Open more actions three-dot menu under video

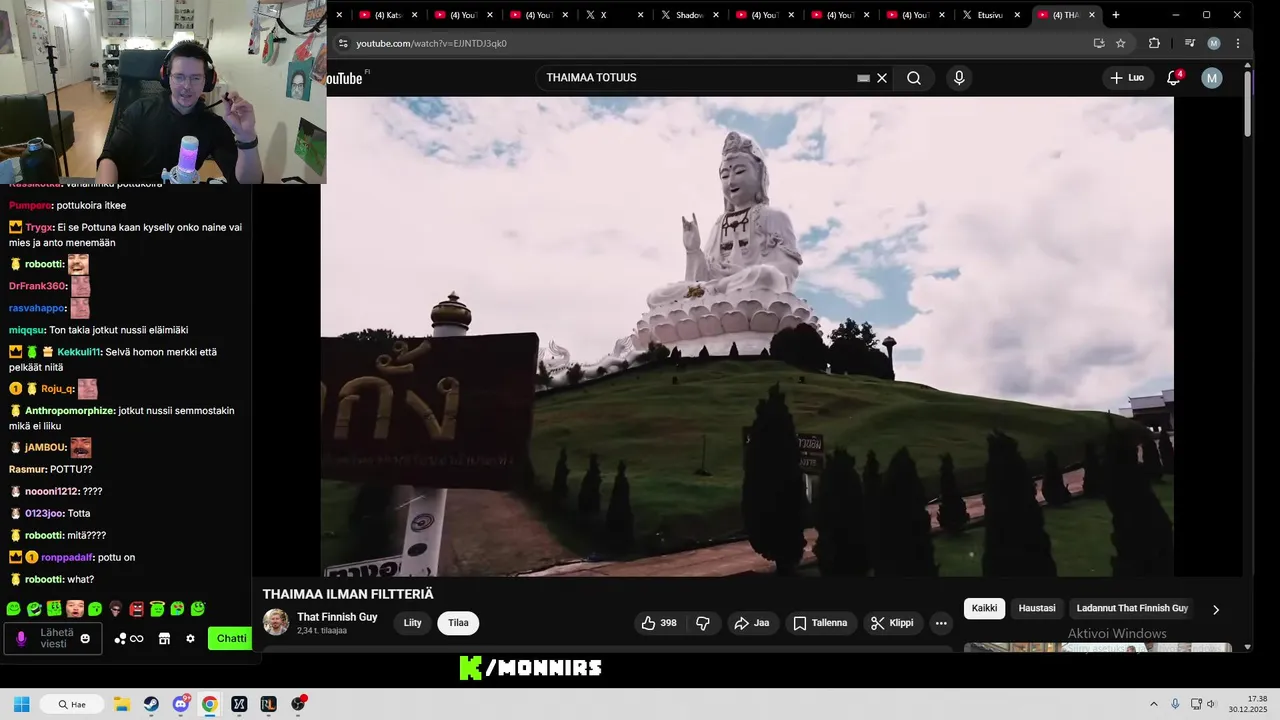tap(941, 623)
